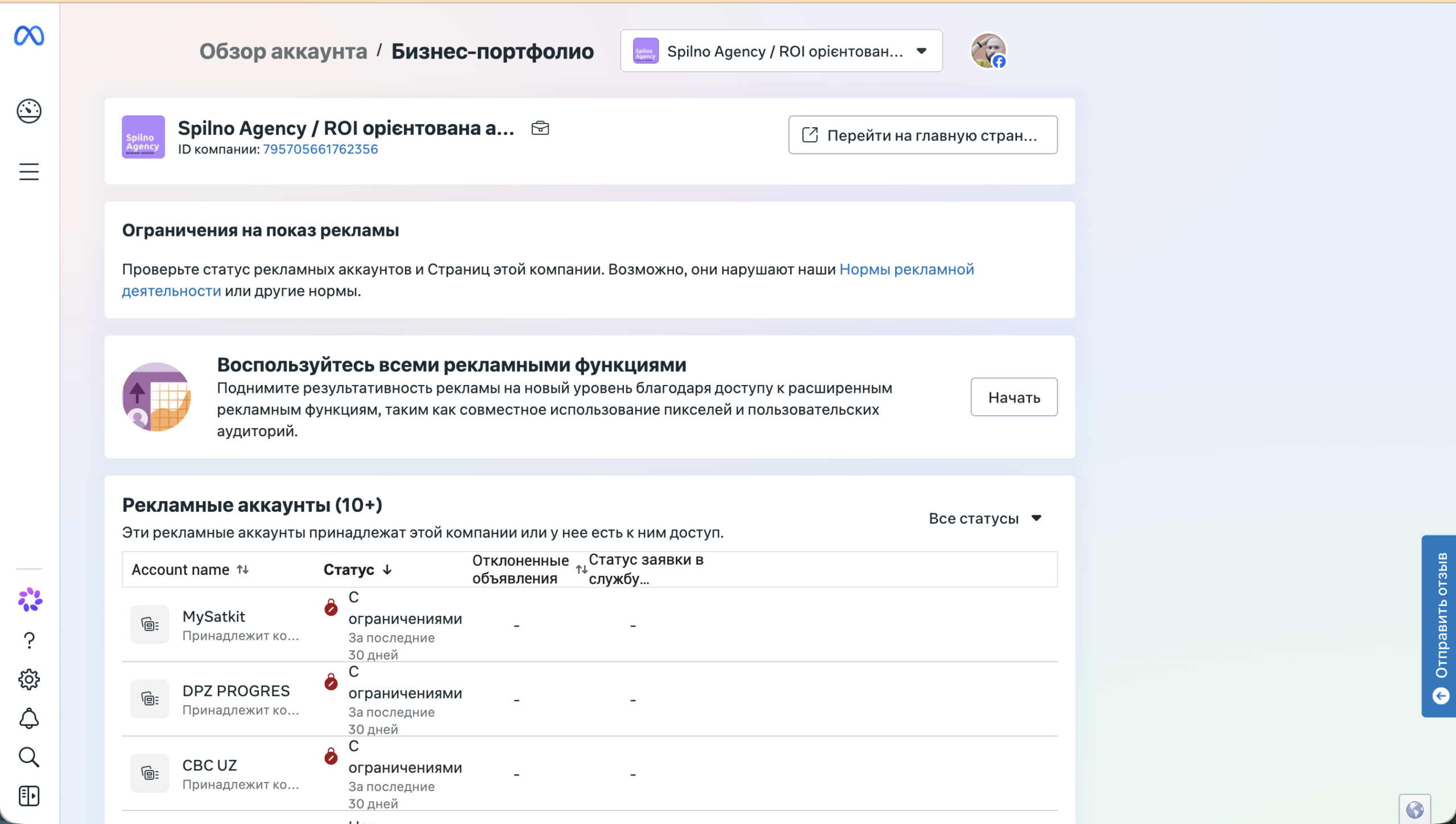Click С ограничениями status for MySatkit

pos(405,608)
